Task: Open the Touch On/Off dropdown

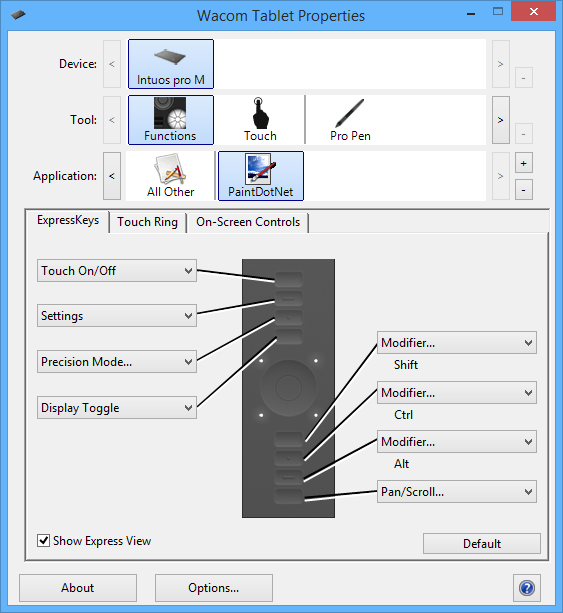Action: [x=117, y=271]
